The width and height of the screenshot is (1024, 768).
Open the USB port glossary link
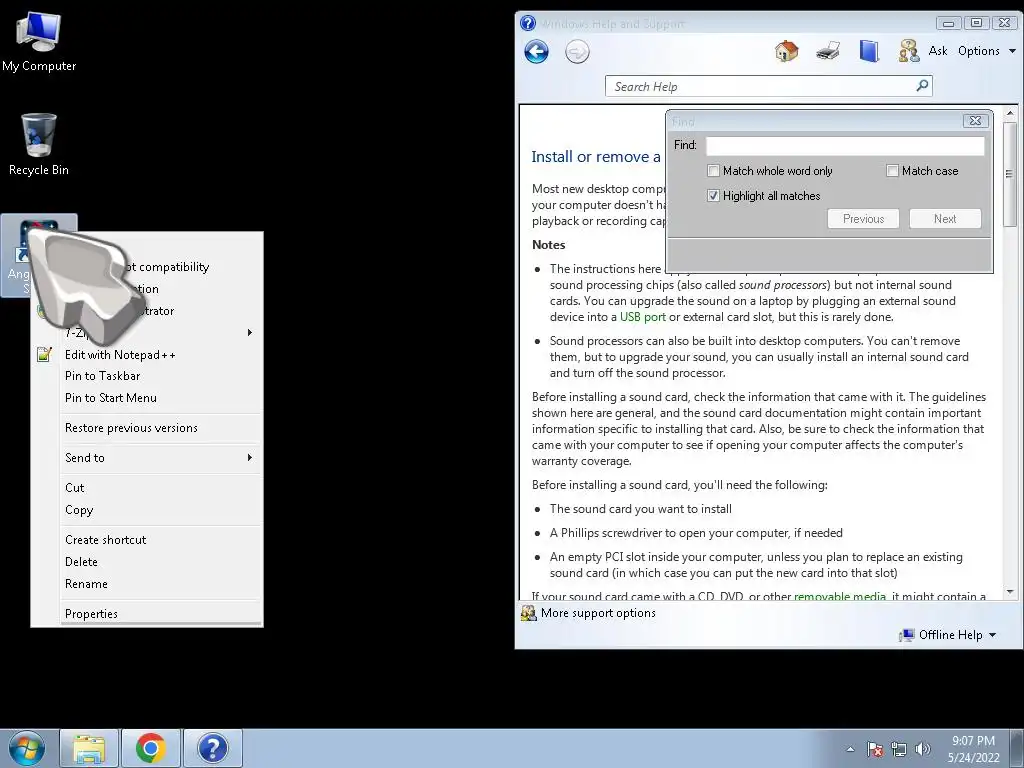(x=643, y=317)
